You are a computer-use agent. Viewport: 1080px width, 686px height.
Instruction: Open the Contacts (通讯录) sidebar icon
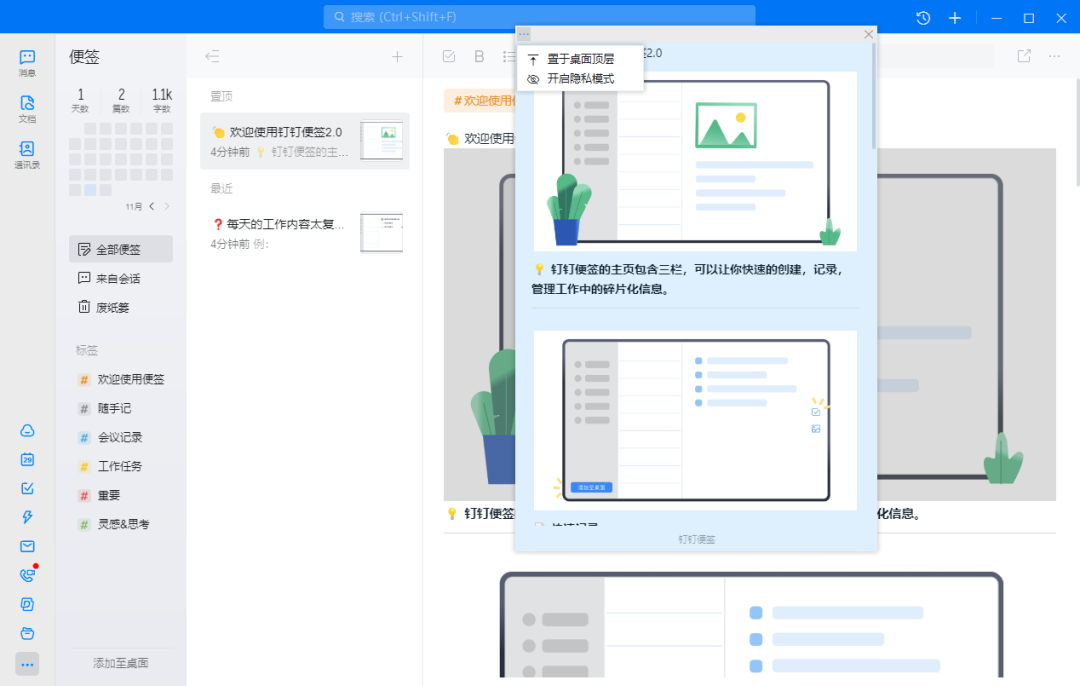(x=27, y=155)
